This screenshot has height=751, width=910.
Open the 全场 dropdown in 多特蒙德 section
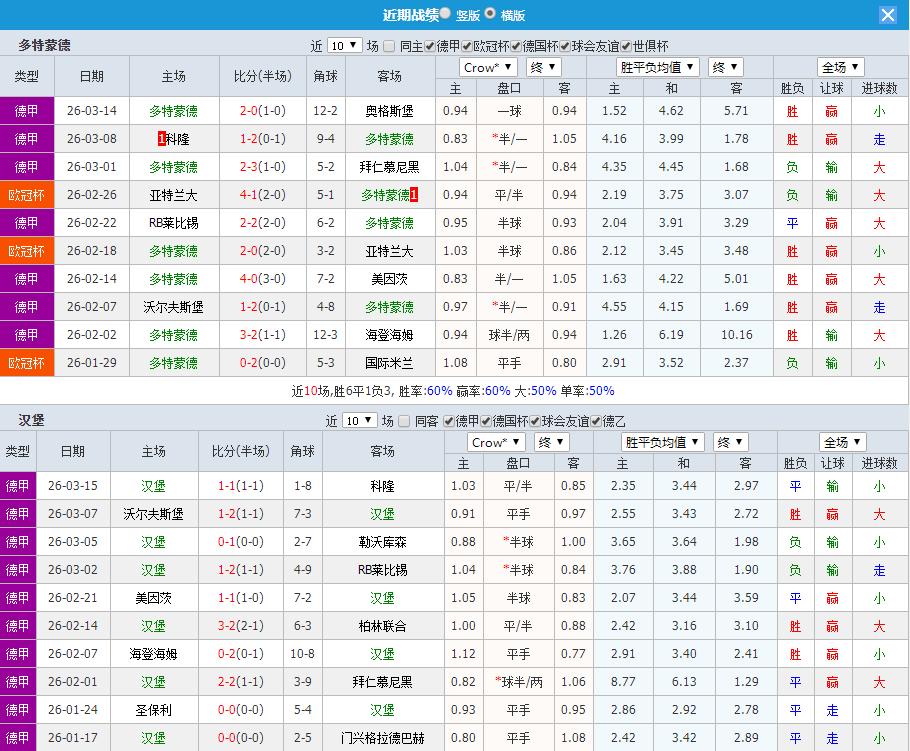coord(841,67)
